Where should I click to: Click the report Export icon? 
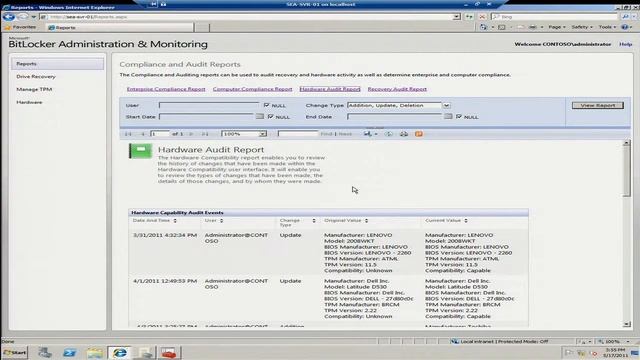coord(368,134)
